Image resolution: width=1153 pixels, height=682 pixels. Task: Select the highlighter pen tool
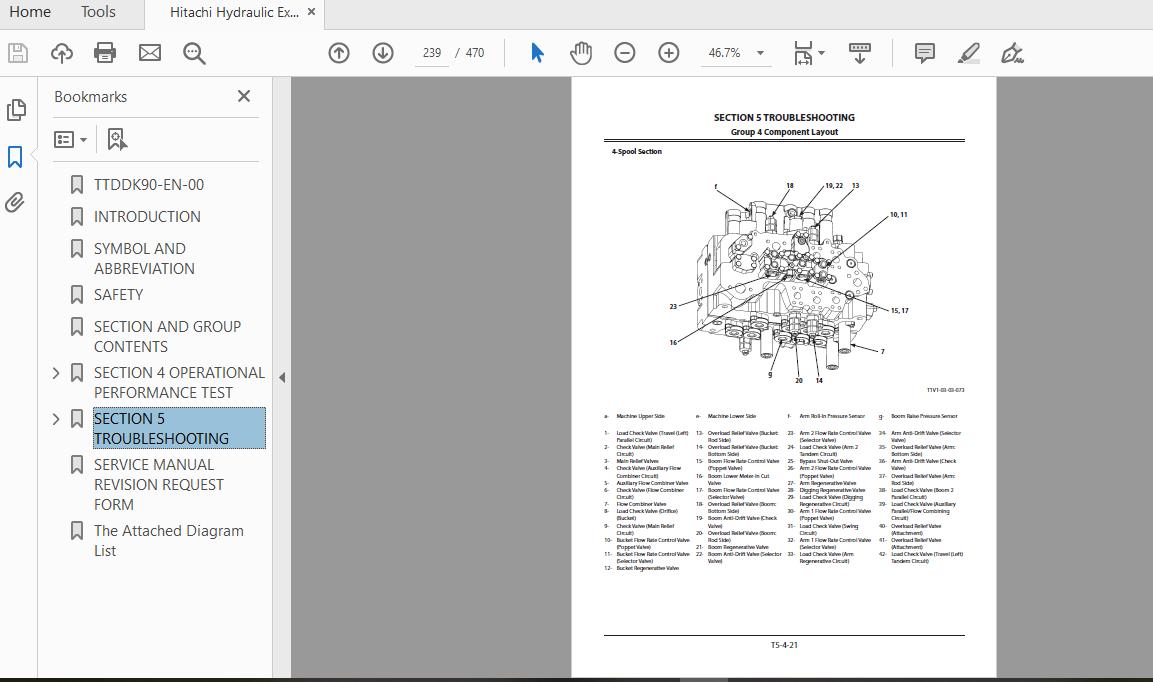pos(968,53)
